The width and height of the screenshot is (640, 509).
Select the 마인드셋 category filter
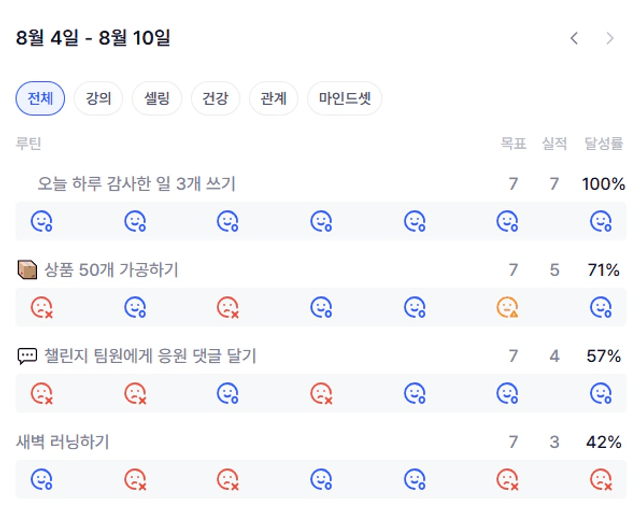344,98
